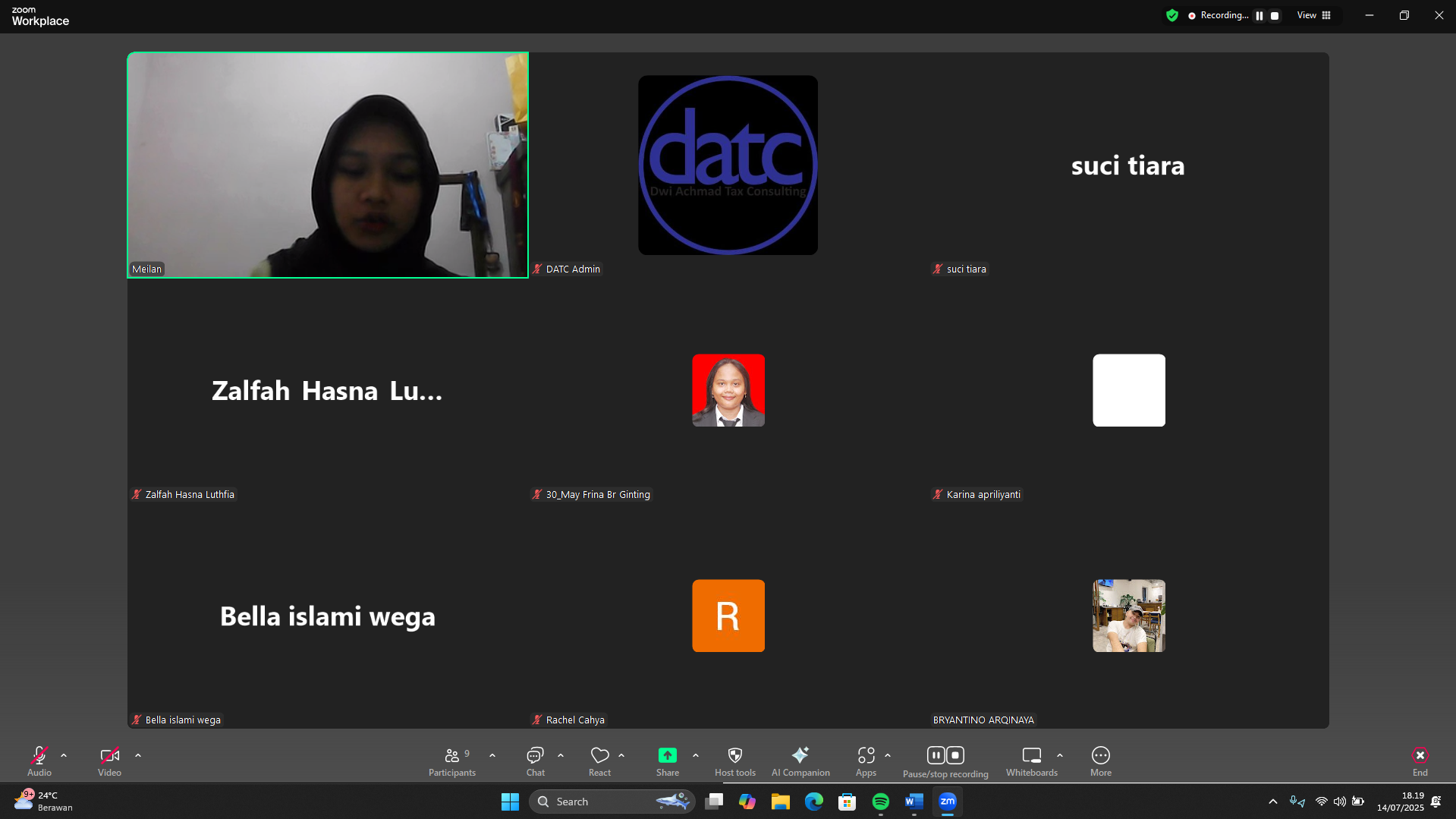Stop recording from top bar
Image resolution: width=1456 pixels, height=819 pixels.
tap(1275, 16)
